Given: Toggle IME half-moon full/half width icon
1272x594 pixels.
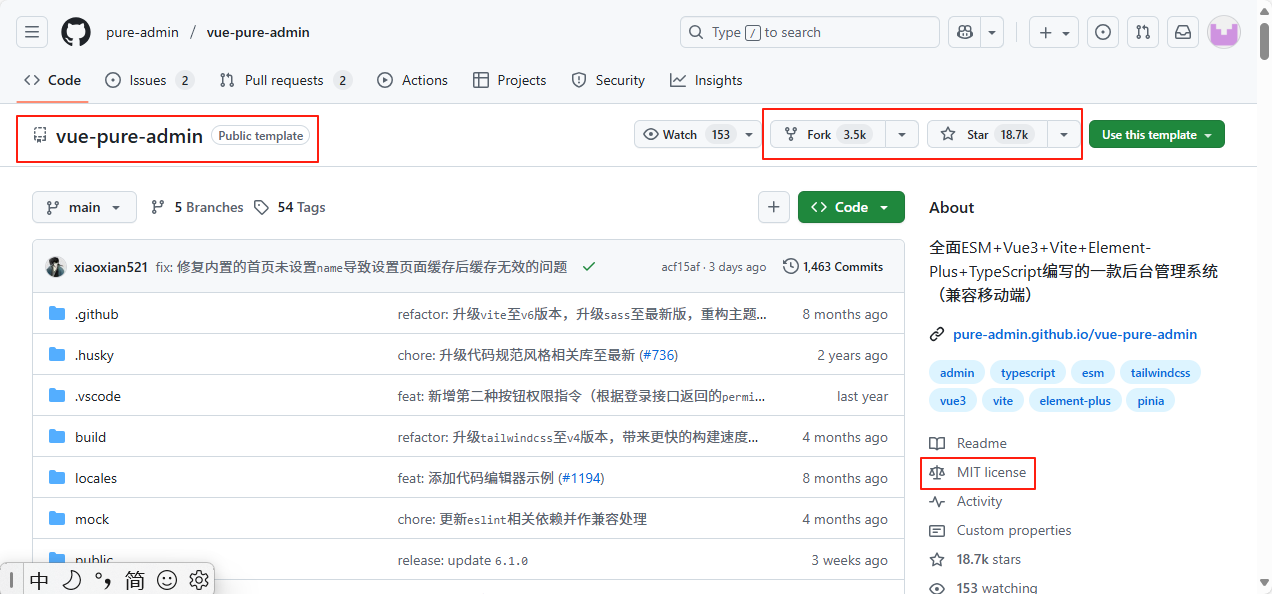Looking at the screenshot, I should (71, 579).
